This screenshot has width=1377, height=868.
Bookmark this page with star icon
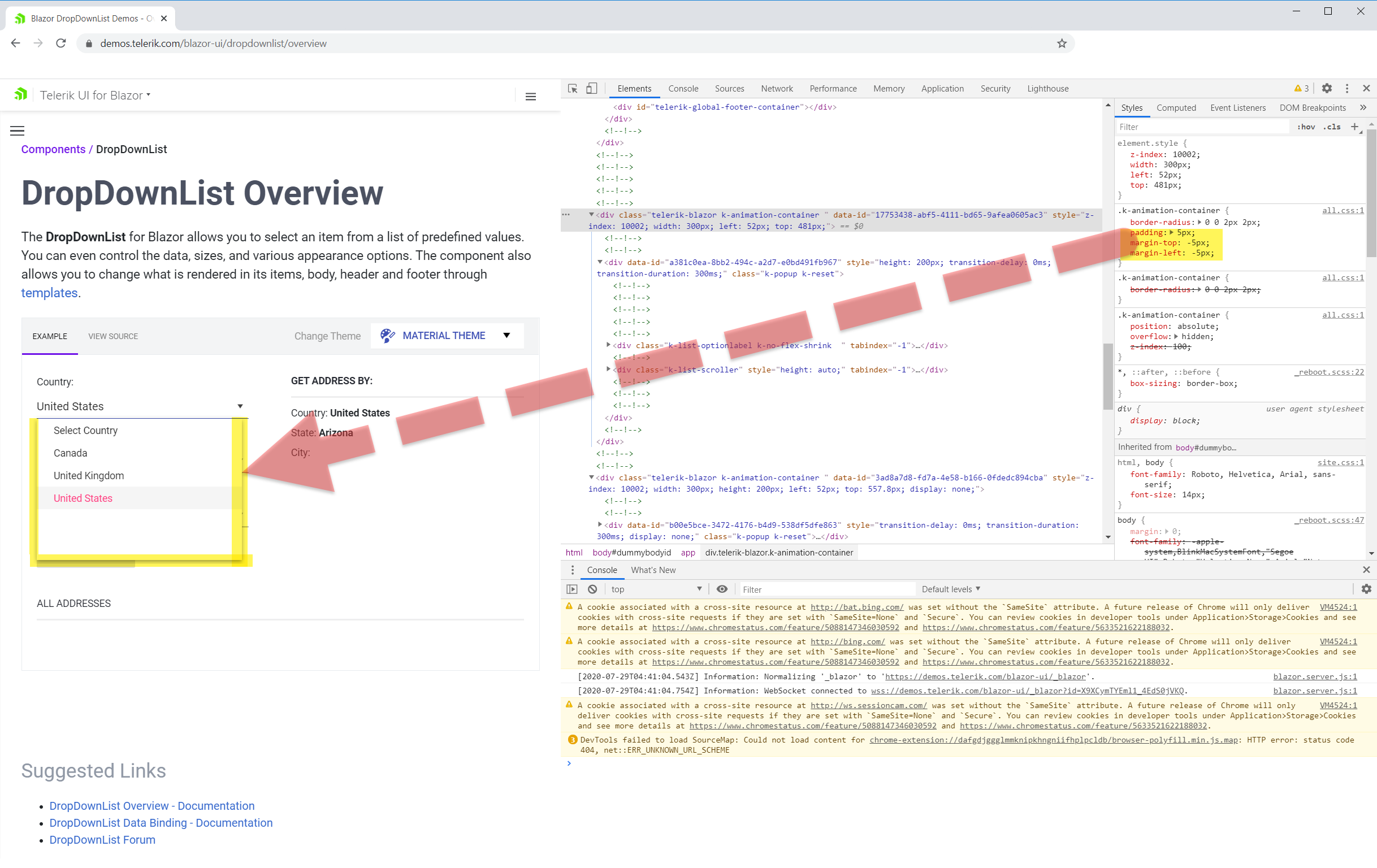(1062, 44)
